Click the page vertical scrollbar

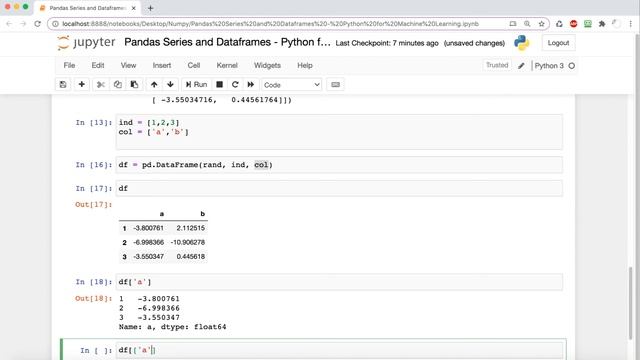pyautogui.click(x=630, y=302)
